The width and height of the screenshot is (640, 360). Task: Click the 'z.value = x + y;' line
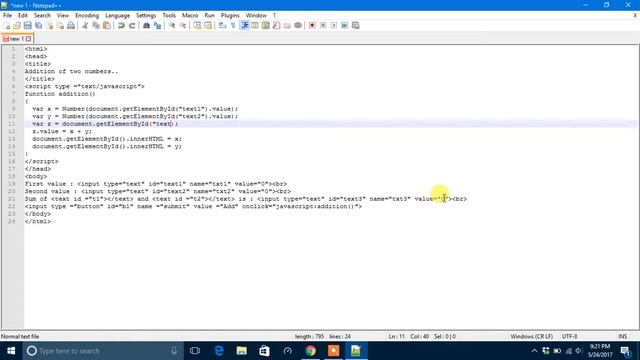(62, 131)
